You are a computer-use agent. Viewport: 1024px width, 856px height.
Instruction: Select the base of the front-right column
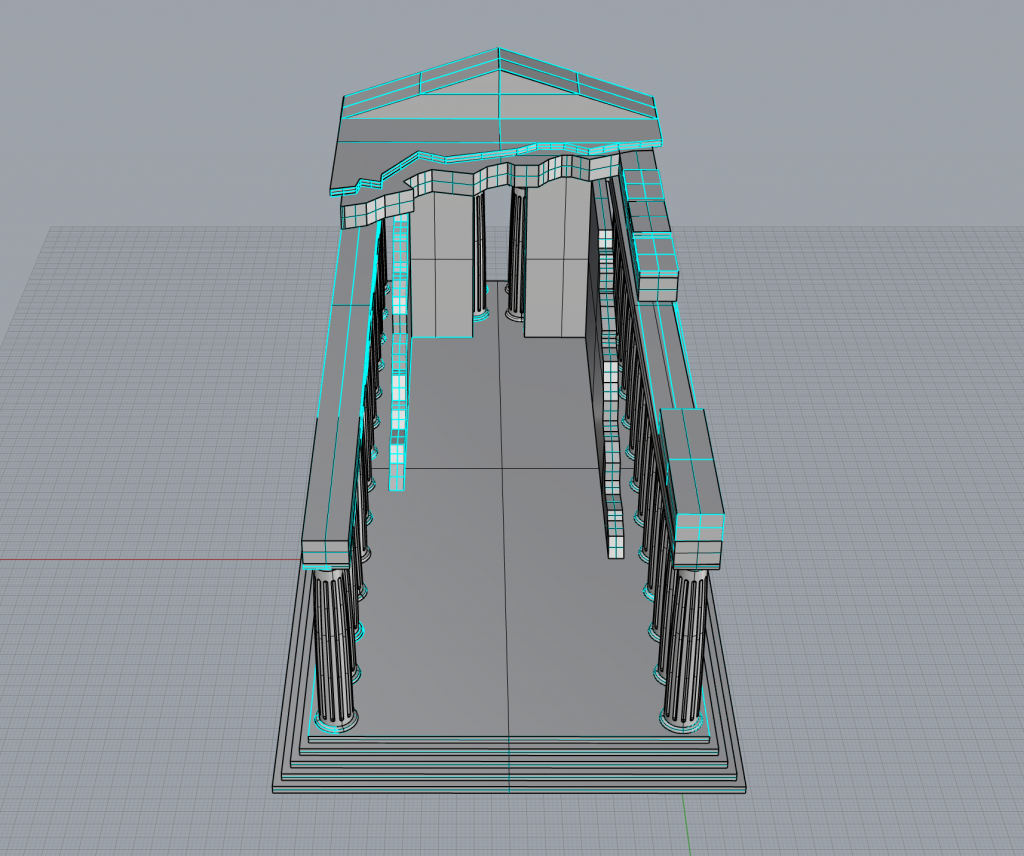point(682,718)
